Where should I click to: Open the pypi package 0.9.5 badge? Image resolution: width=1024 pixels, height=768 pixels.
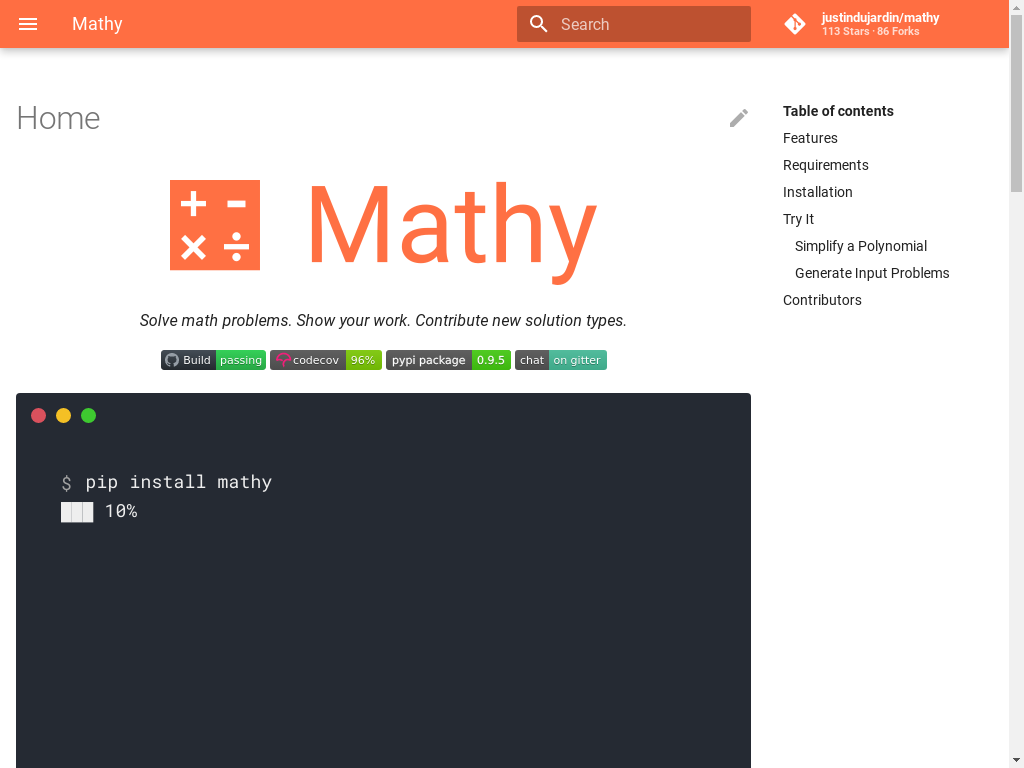pyautogui.click(x=448, y=360)
